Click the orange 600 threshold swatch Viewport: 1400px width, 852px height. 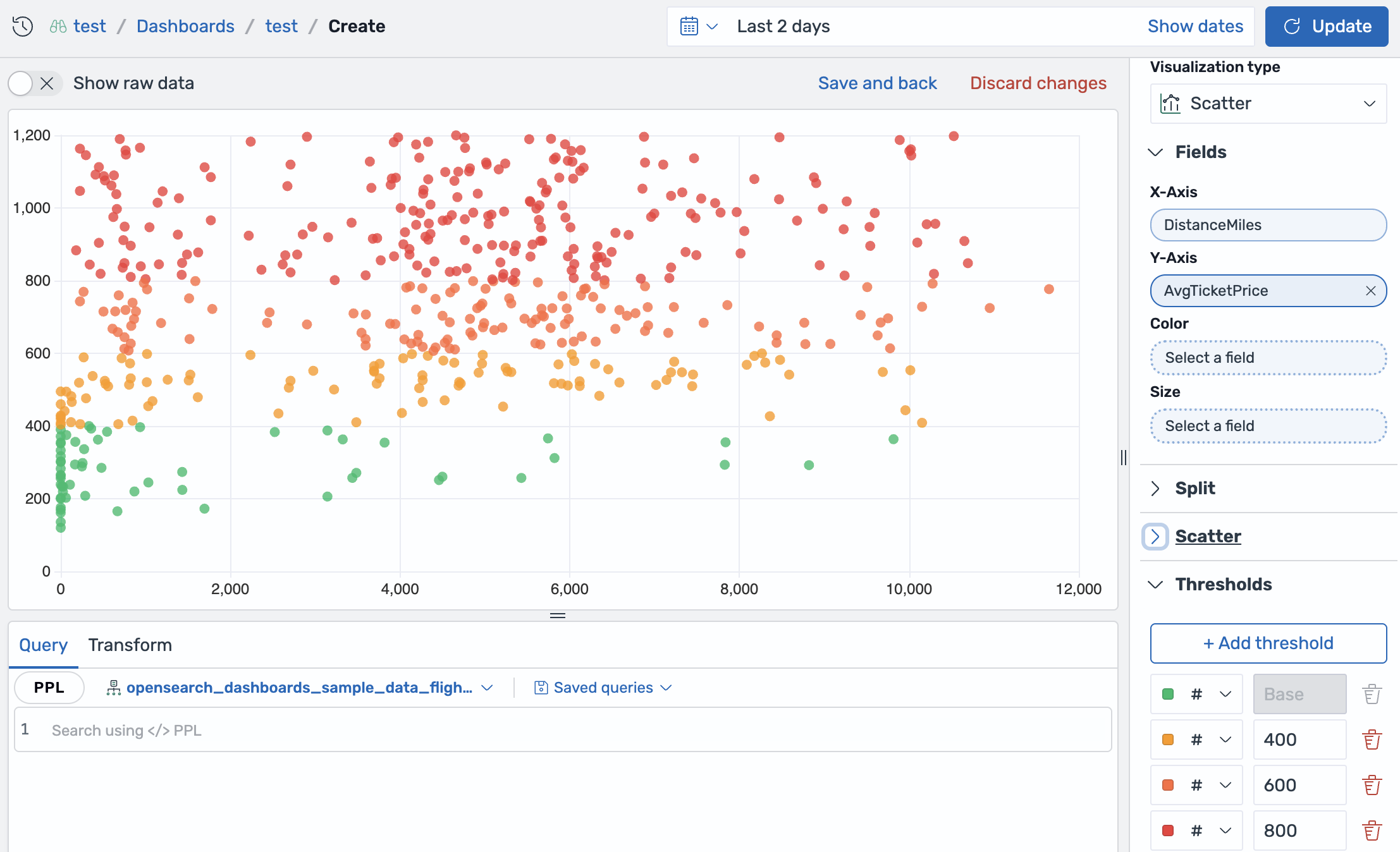1168,785
